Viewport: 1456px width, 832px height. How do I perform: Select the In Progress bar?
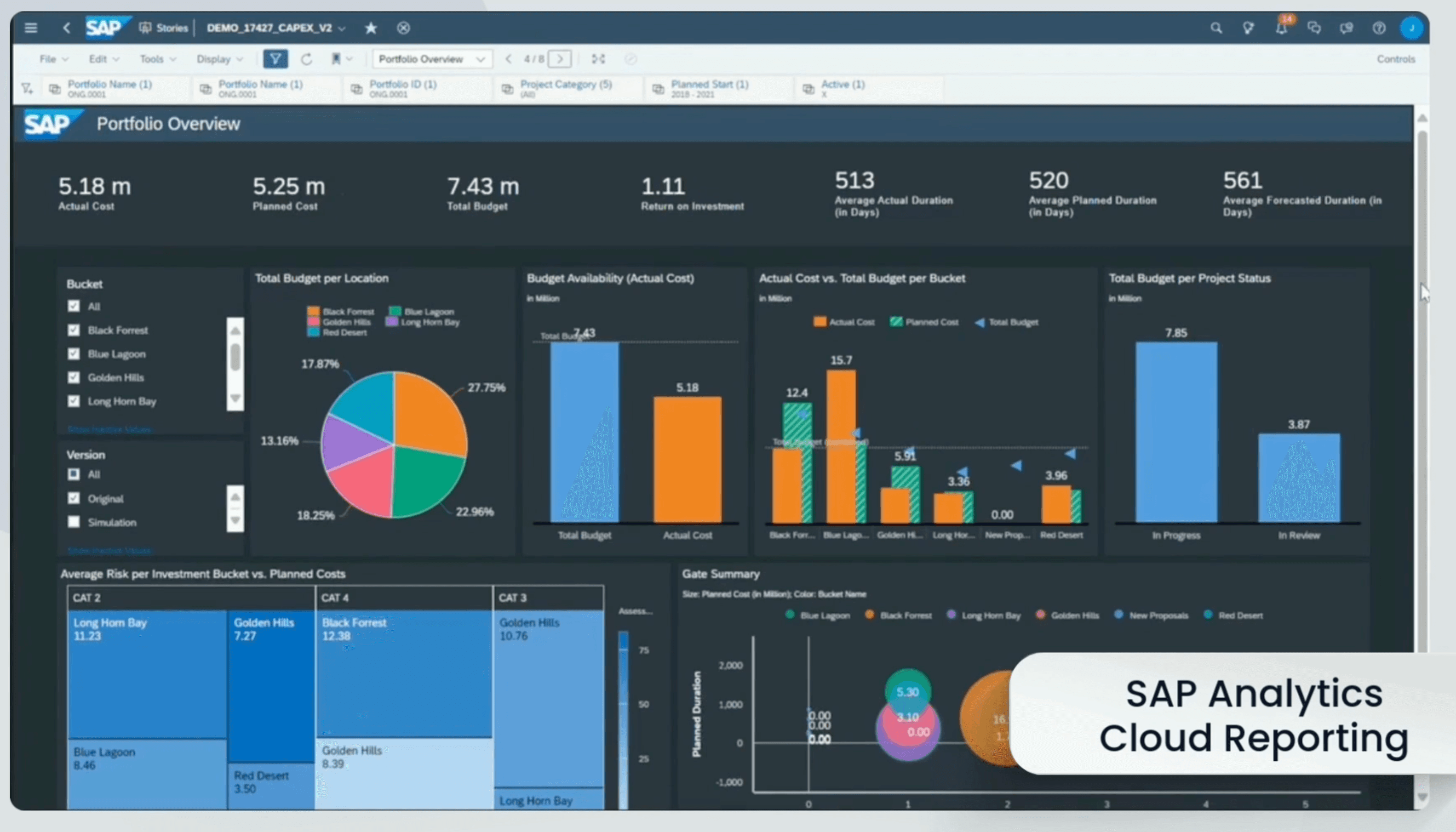tap(1176, 432)
